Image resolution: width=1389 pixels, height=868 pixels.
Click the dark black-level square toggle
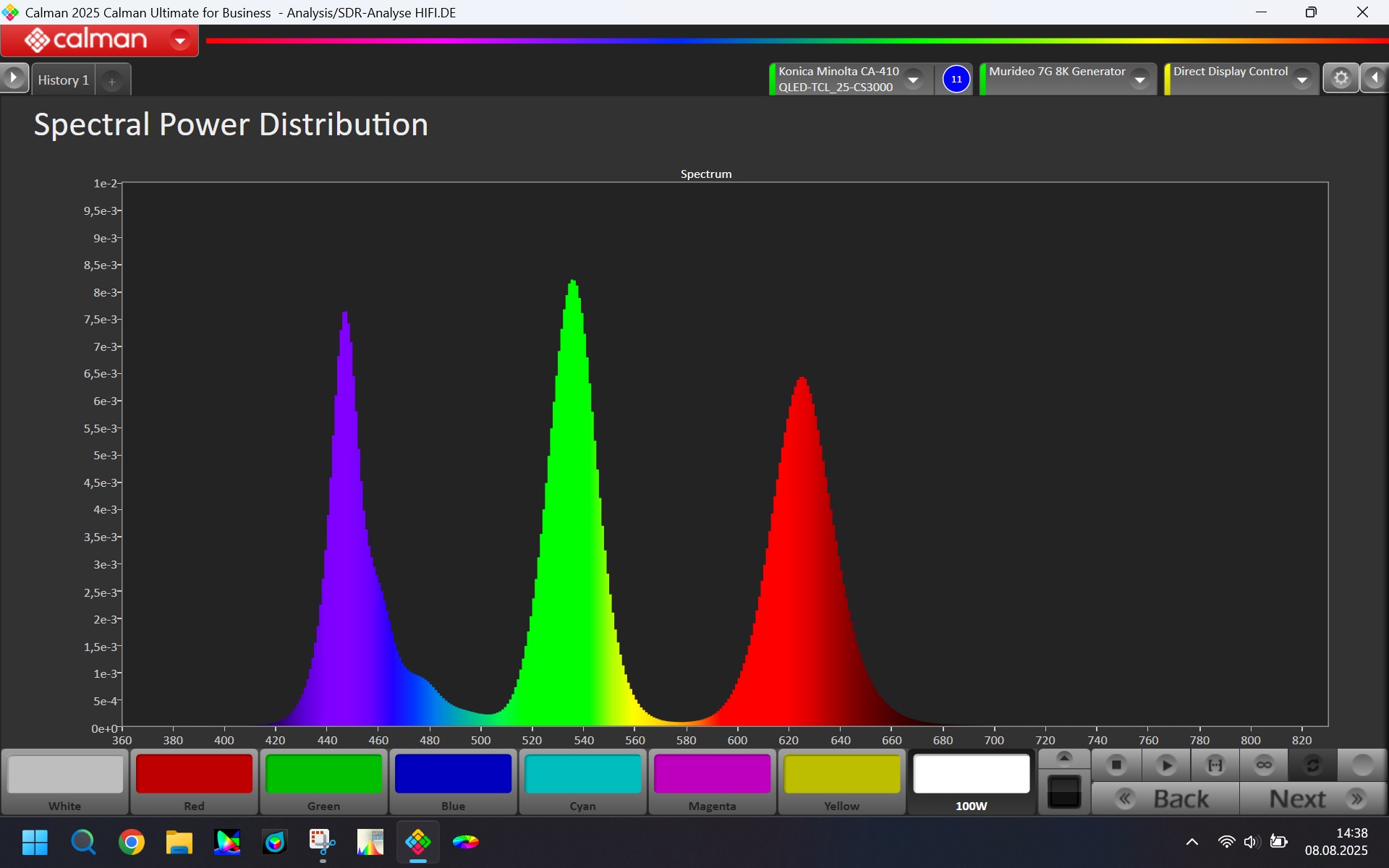pos(1063,791)
